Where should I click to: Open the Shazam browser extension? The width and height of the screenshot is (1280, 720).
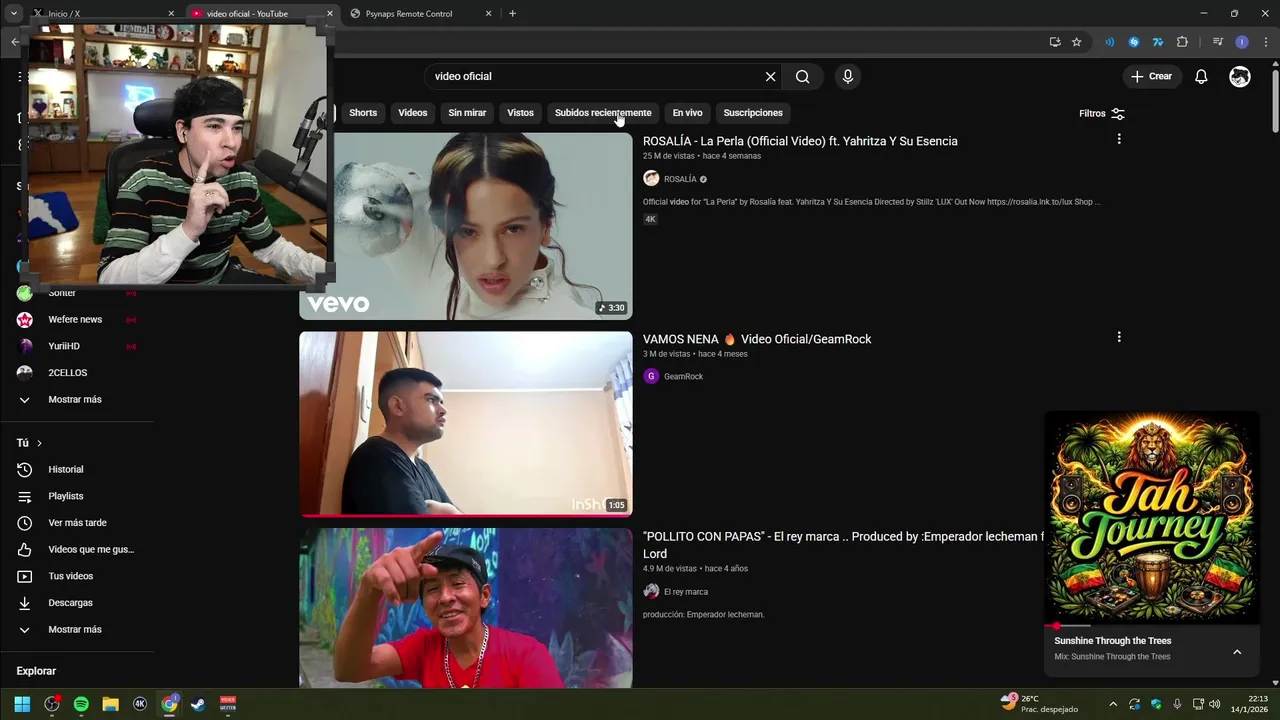[1133, 42]
